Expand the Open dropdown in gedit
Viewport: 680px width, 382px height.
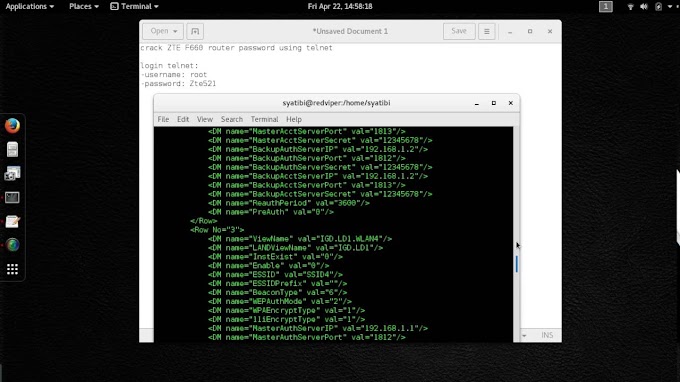click(x=163, y=31)
